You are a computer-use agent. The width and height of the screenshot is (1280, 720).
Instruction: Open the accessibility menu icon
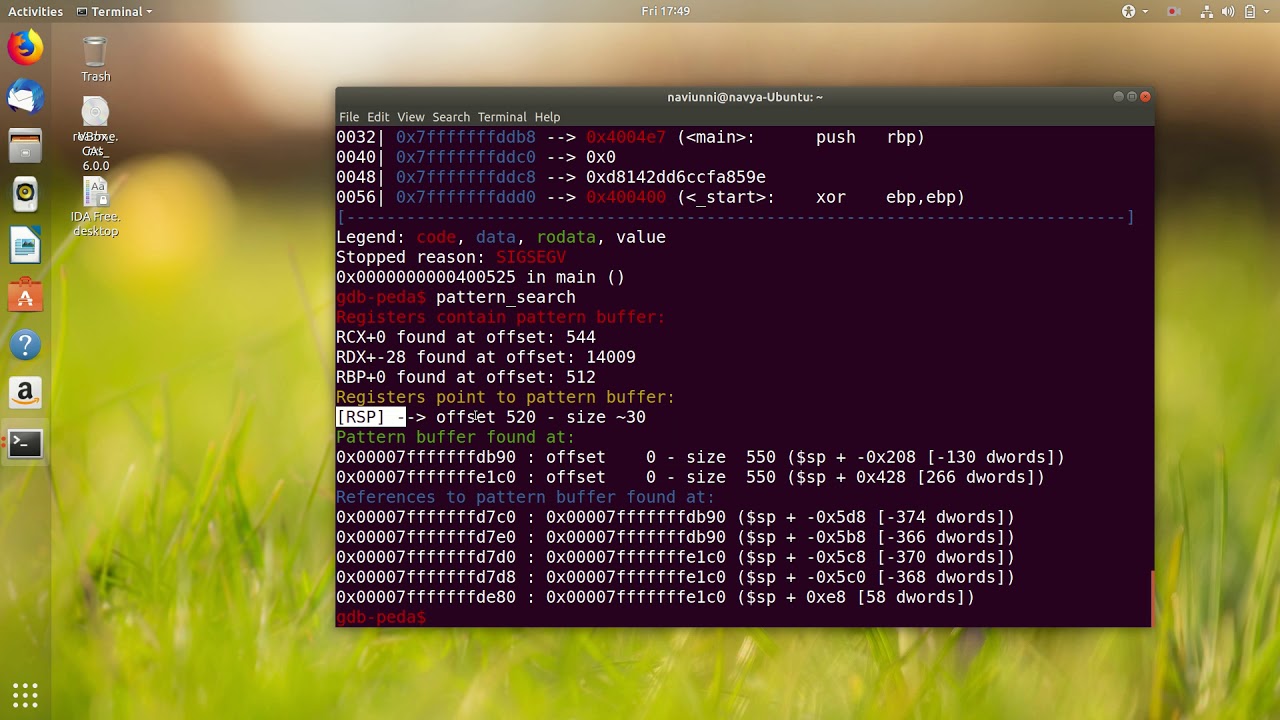click(1128, 11)
